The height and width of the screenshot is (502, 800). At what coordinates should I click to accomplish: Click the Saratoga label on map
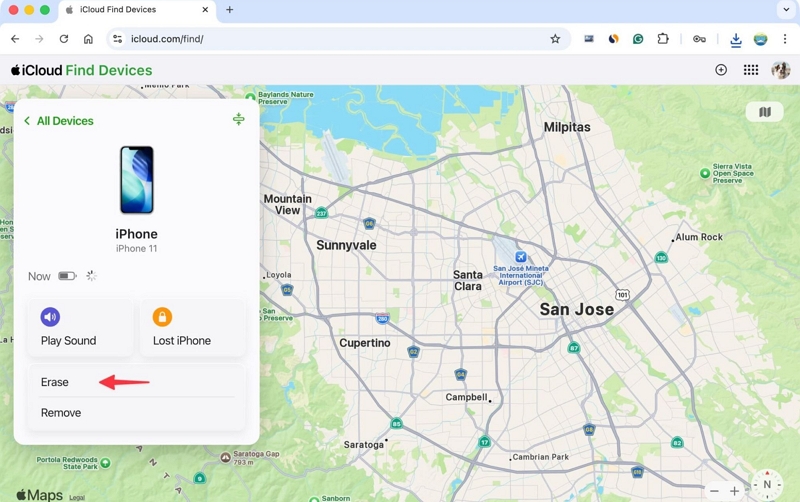tap(363, 445)
